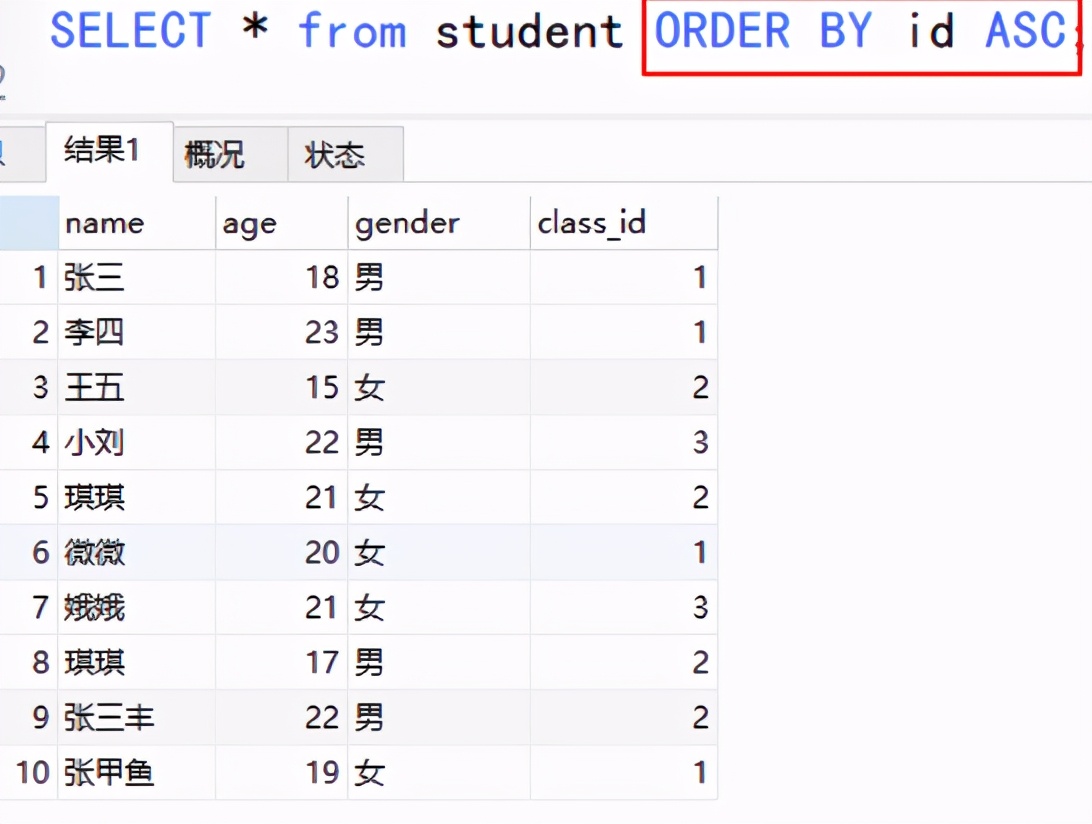1092x824 pixels.
Task: Select age cell 18 for 张三
Action: tap(281, 277)
